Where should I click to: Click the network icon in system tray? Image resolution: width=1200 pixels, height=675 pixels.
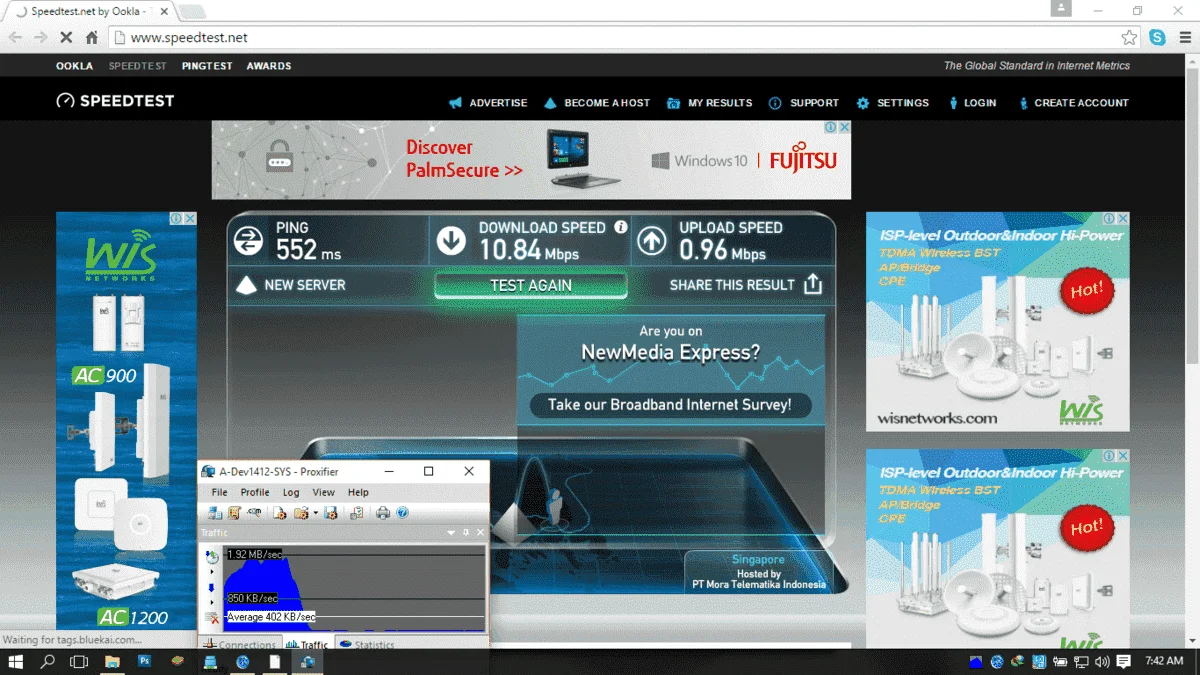tap(1081, 661)
